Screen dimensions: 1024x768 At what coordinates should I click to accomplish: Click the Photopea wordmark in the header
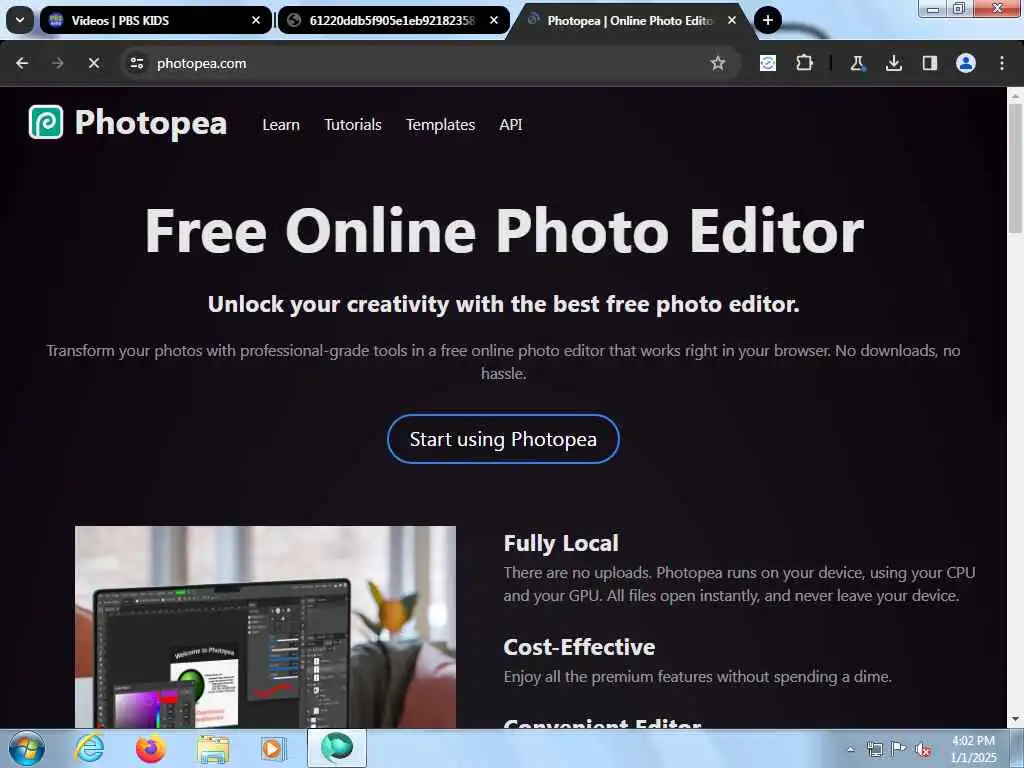(x=151, y=123)
